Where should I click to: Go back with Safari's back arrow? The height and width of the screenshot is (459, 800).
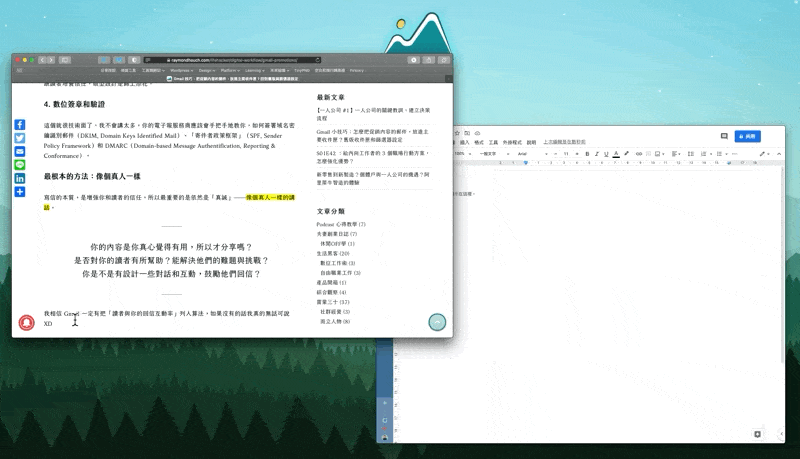(42, 60)
